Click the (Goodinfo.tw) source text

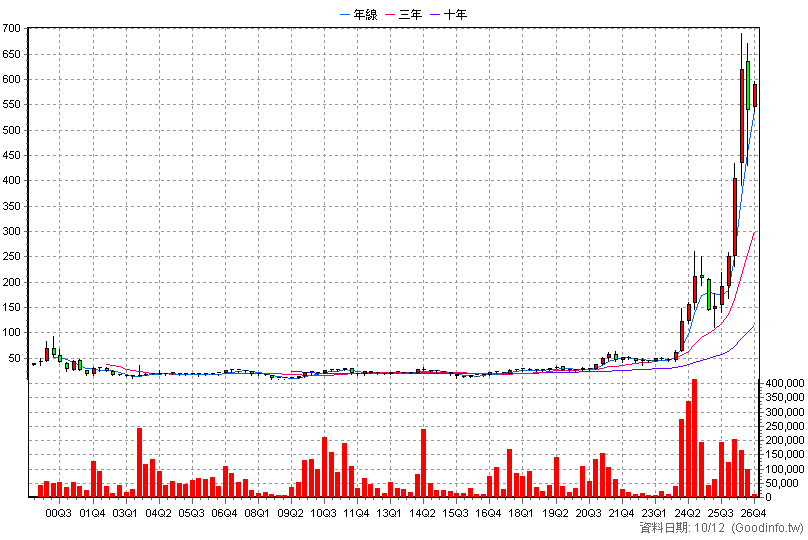click(768, 528)
